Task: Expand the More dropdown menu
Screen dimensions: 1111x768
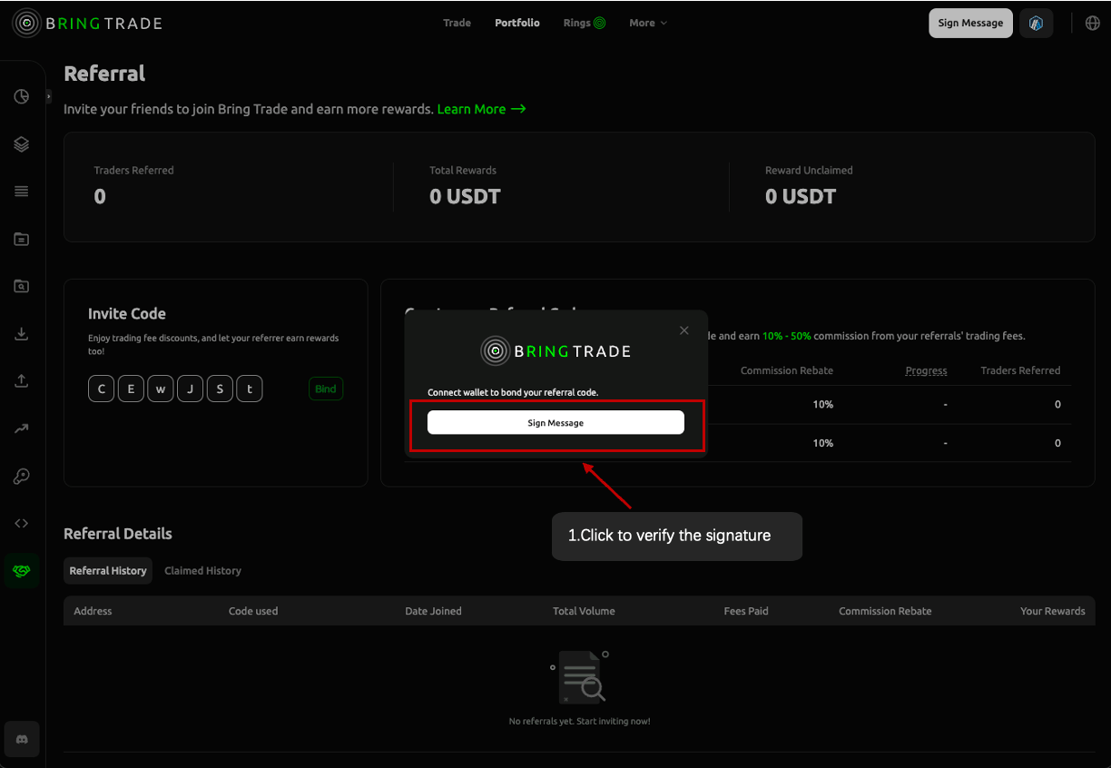Action: (x=648, y=23)
